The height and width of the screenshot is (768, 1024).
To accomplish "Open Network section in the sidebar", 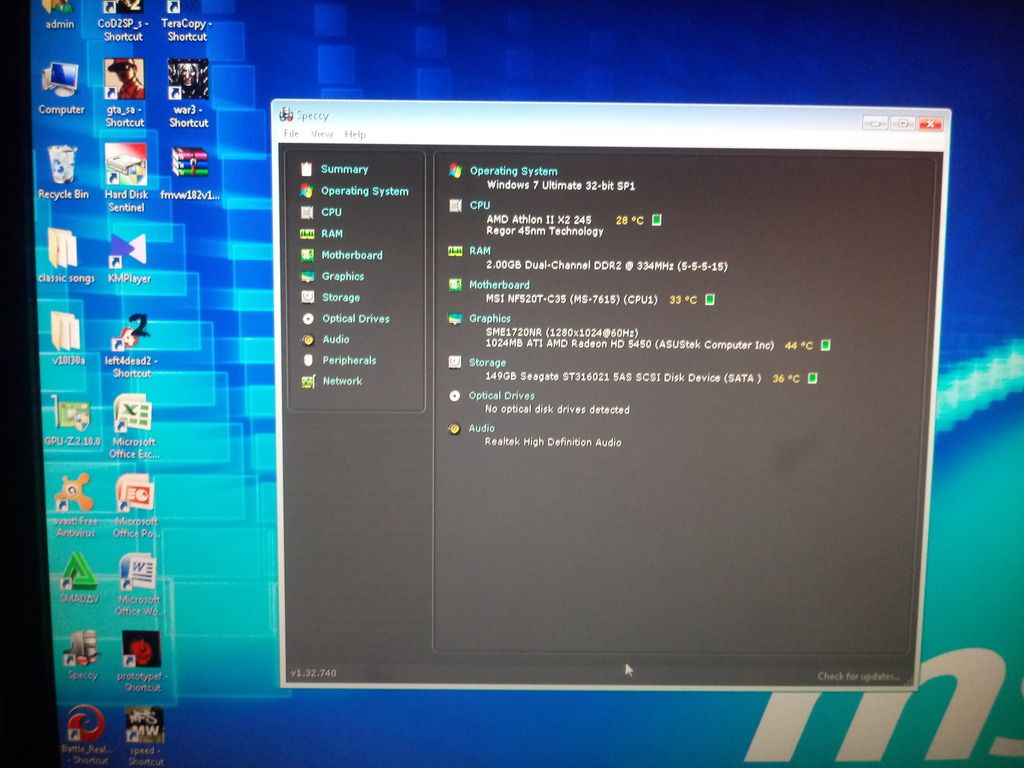I will click(x=342, y=381).
